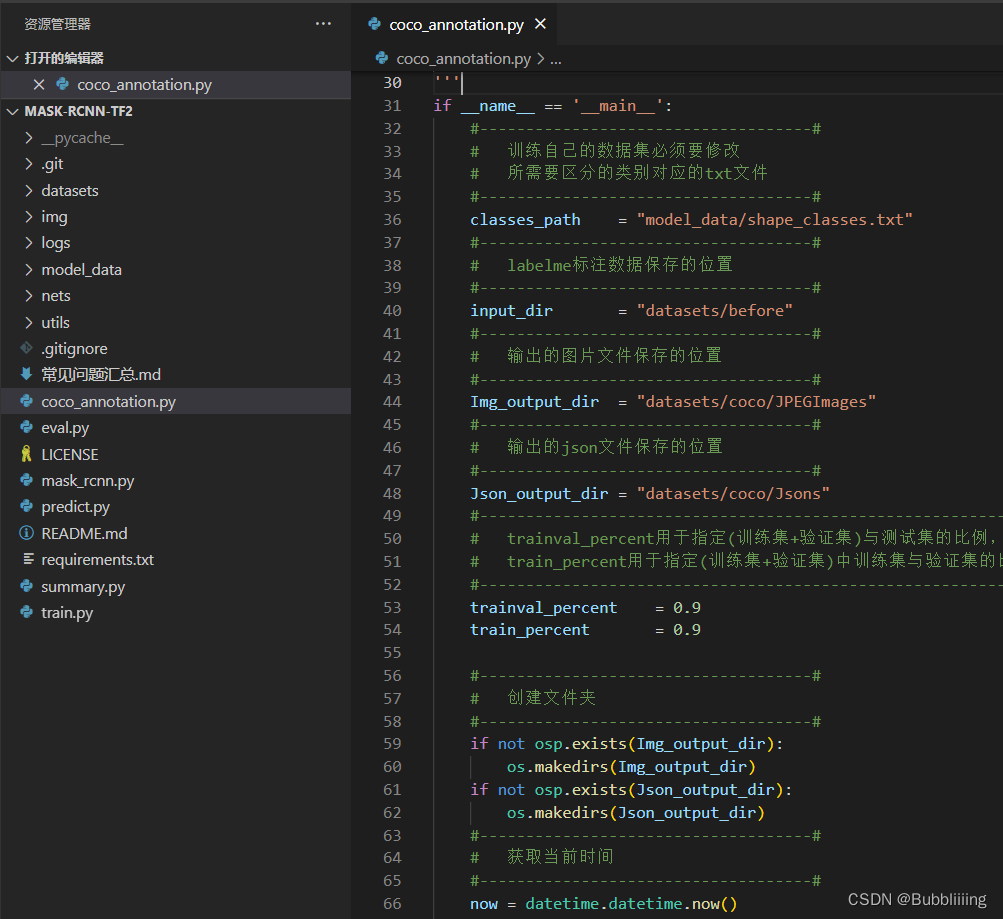Click string "datasets/coco/Jsons"
Screen dimensions: 1003x919
(x=733, y=493)
